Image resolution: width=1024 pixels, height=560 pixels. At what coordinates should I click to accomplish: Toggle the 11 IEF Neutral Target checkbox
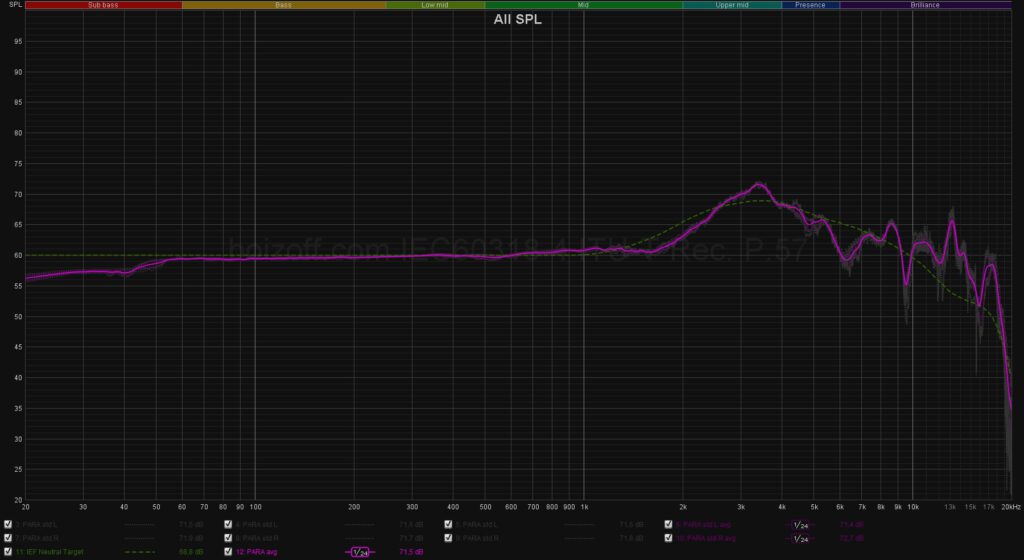pos(8,552)
